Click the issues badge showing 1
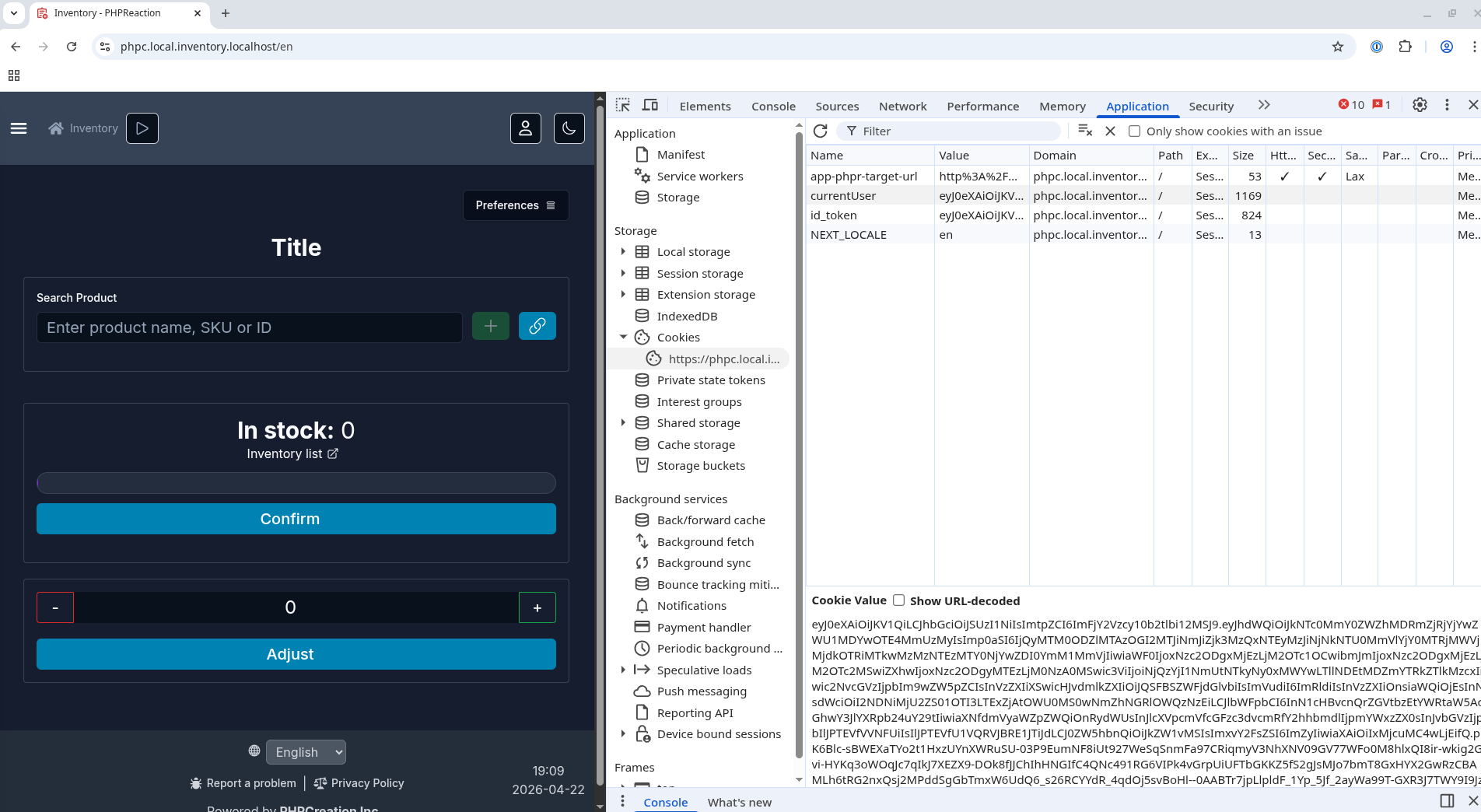 coord(1382,105)
